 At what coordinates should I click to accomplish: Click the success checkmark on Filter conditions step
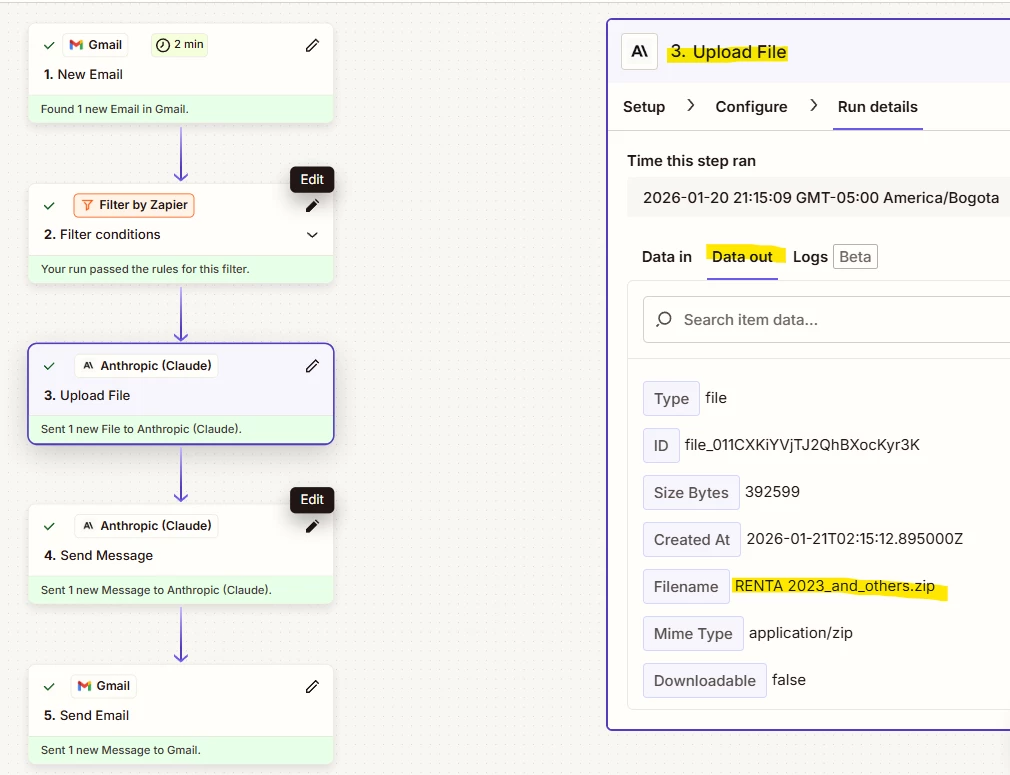click(49, 206)
